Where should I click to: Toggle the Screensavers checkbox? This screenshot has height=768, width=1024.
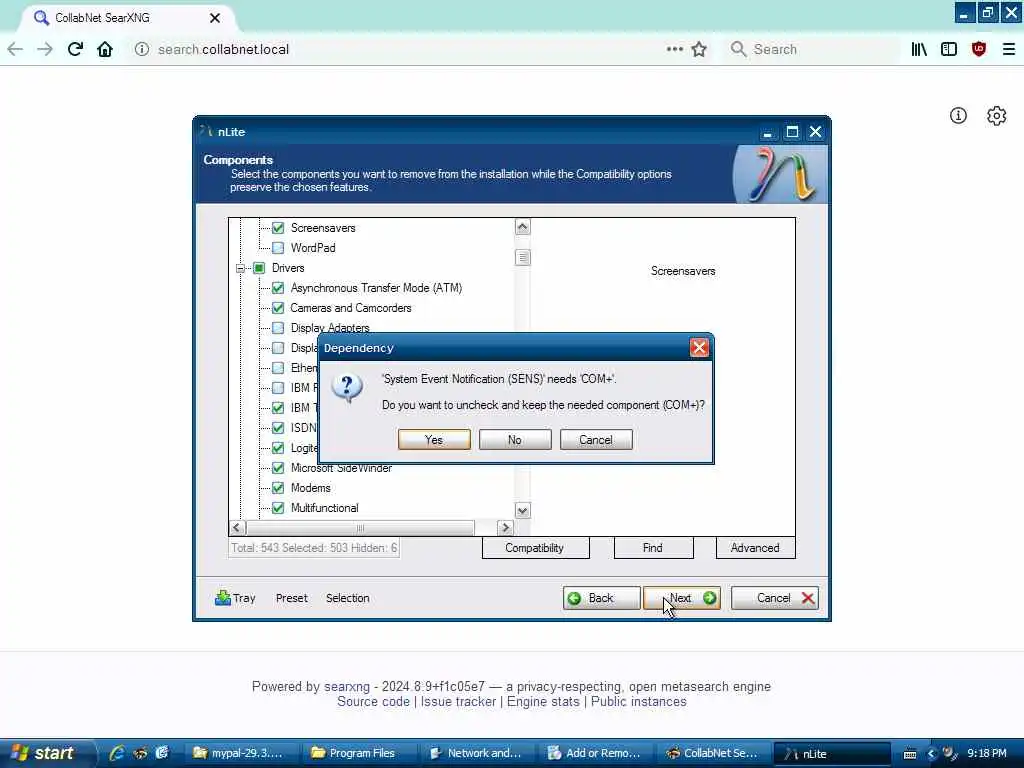[x=278, y=228]
